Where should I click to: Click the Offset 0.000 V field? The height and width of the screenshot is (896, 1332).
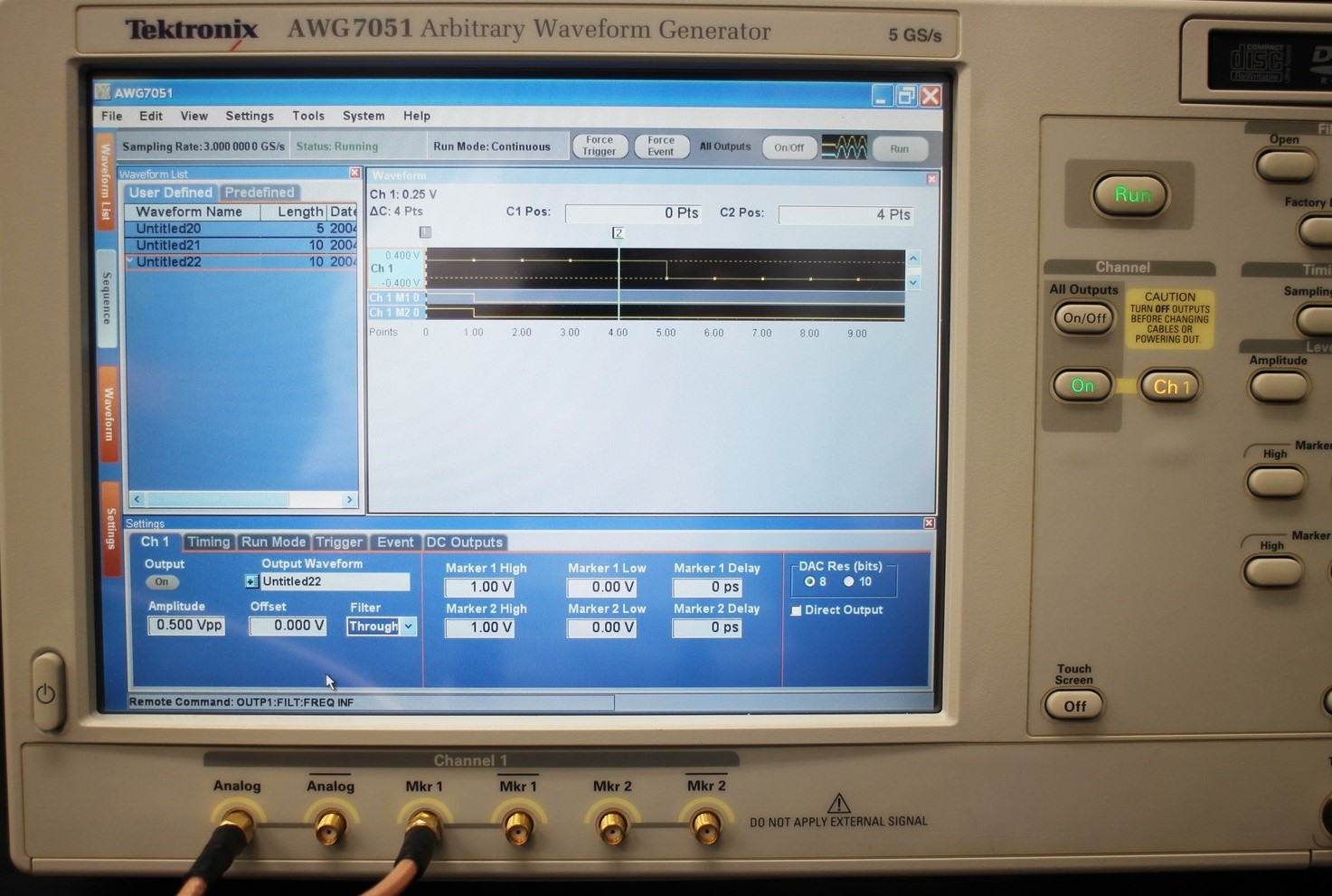[x=288, y=626]
